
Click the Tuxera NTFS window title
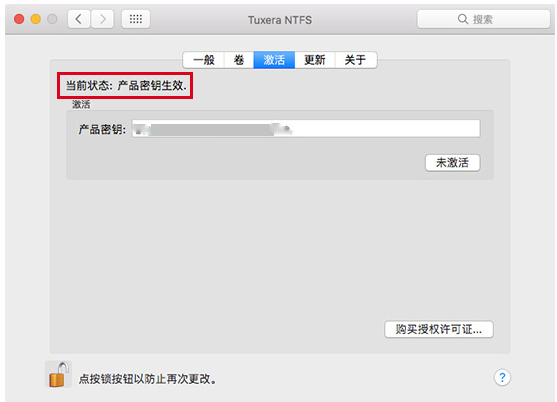pyautogui.click(x=280, y=20)
